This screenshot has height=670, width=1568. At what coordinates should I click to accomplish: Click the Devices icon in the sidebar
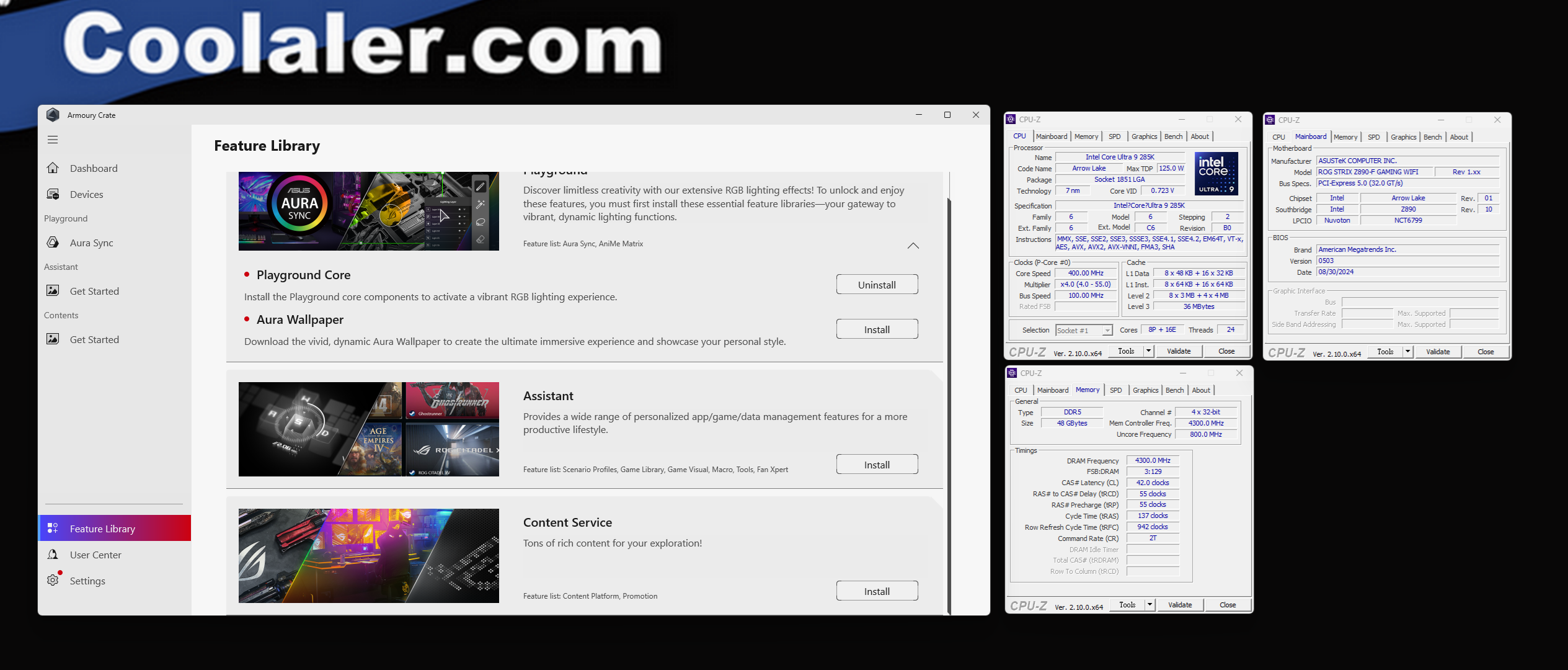53,194
